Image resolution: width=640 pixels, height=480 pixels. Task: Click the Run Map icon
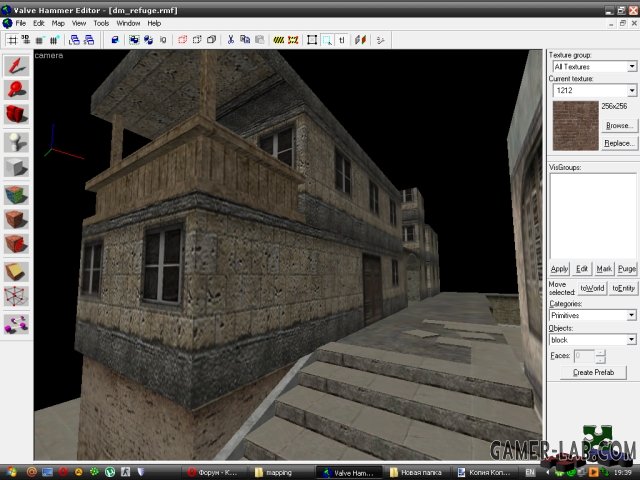[380, 40]
